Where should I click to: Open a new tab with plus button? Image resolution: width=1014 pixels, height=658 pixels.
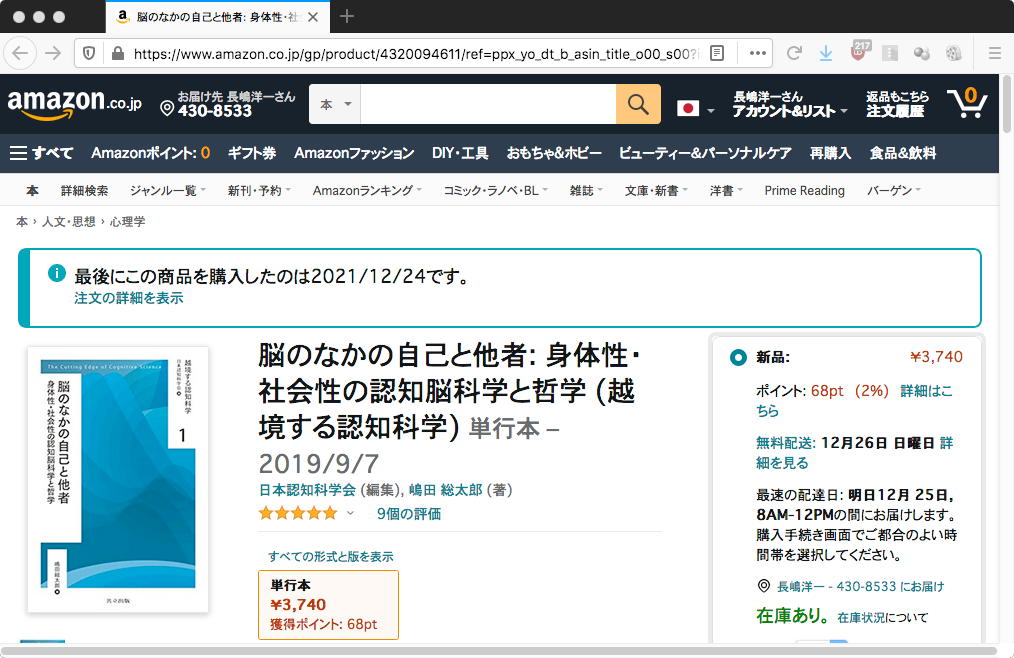tap(347, 16)
